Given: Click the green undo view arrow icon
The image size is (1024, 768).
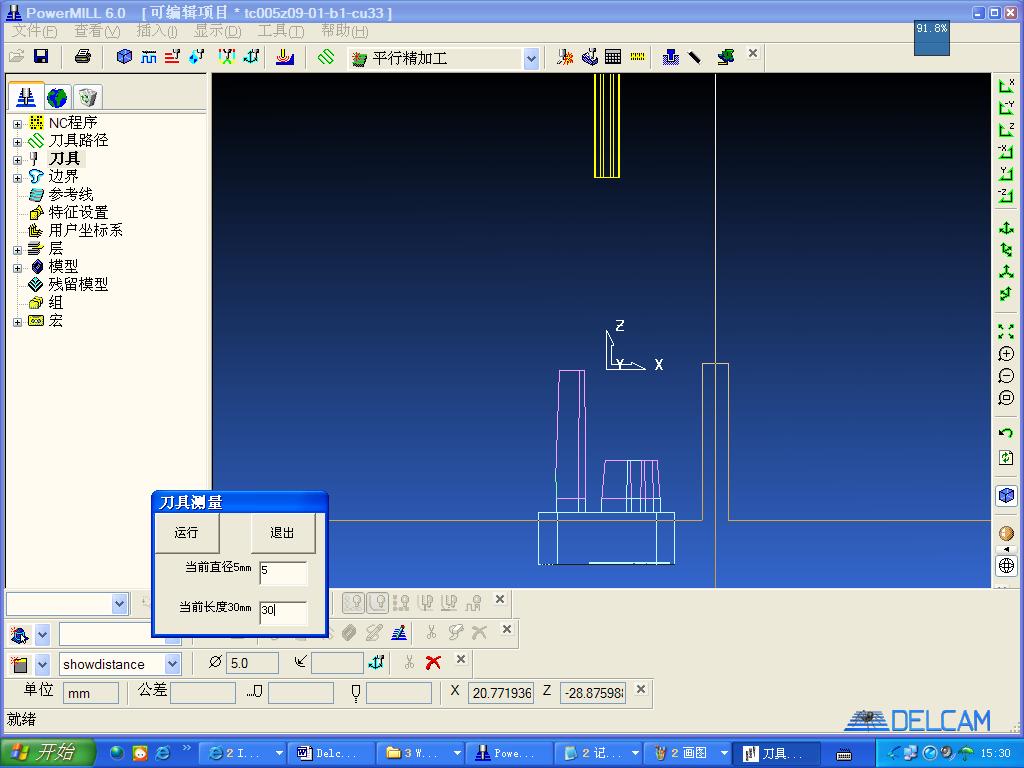Looking at the screenshot, I should (1006, 433).
